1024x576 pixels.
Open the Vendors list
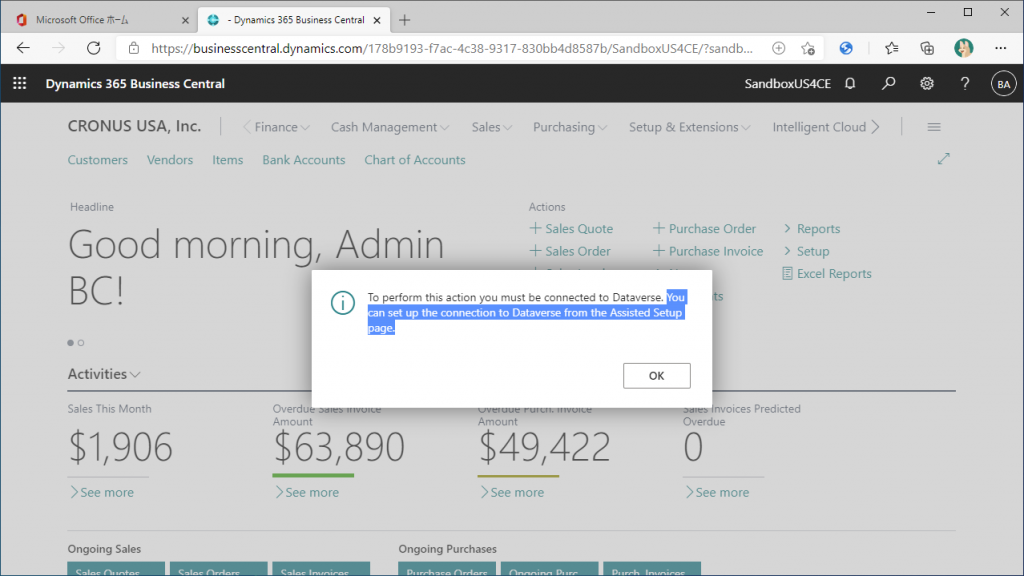pyautogui.click(x=170, y=160)
